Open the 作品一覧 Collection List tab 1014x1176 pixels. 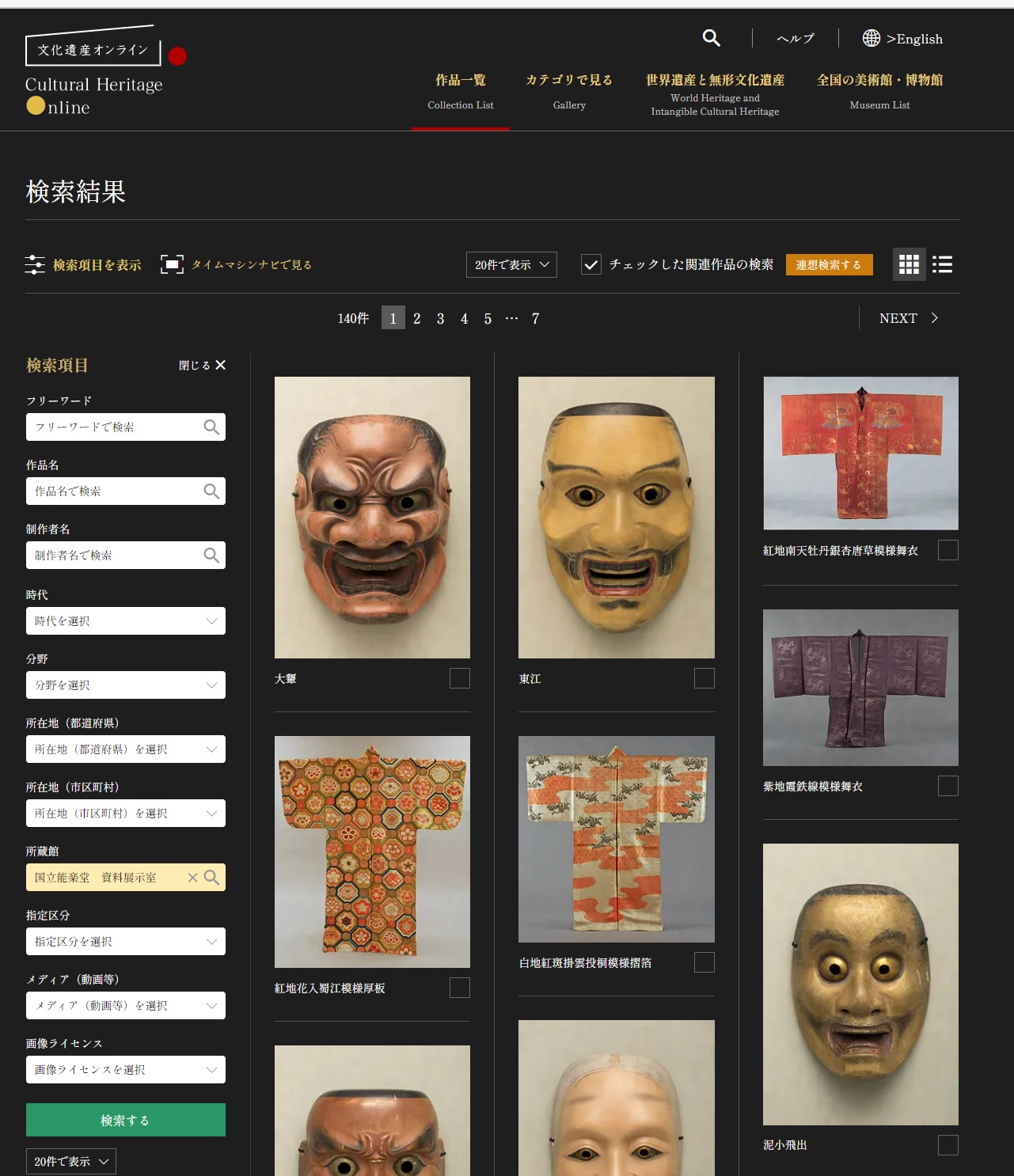pyautogui.click(x=461, y=92)
